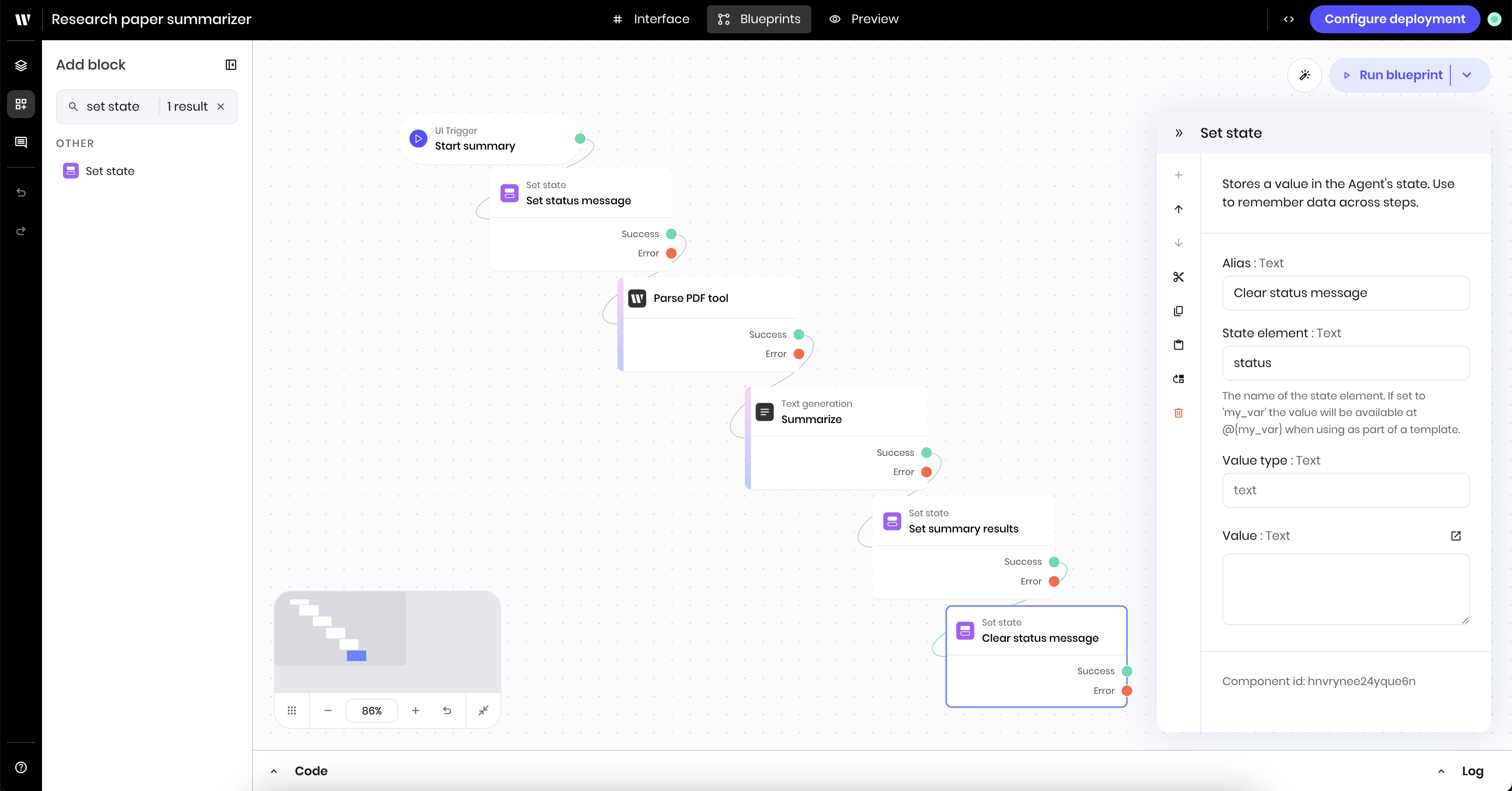Open the chat comments sidebar icon
This screenshot has width=1512, height=791.
pos(21,143)
